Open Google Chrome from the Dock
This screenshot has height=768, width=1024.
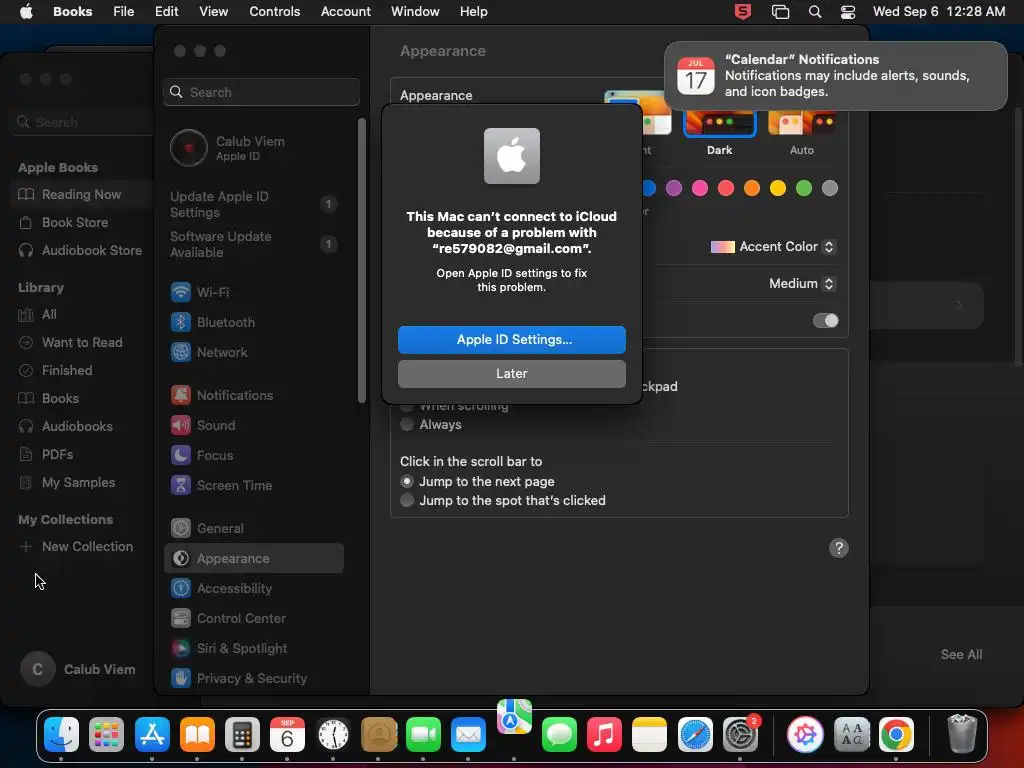click(x=896, y=735)
